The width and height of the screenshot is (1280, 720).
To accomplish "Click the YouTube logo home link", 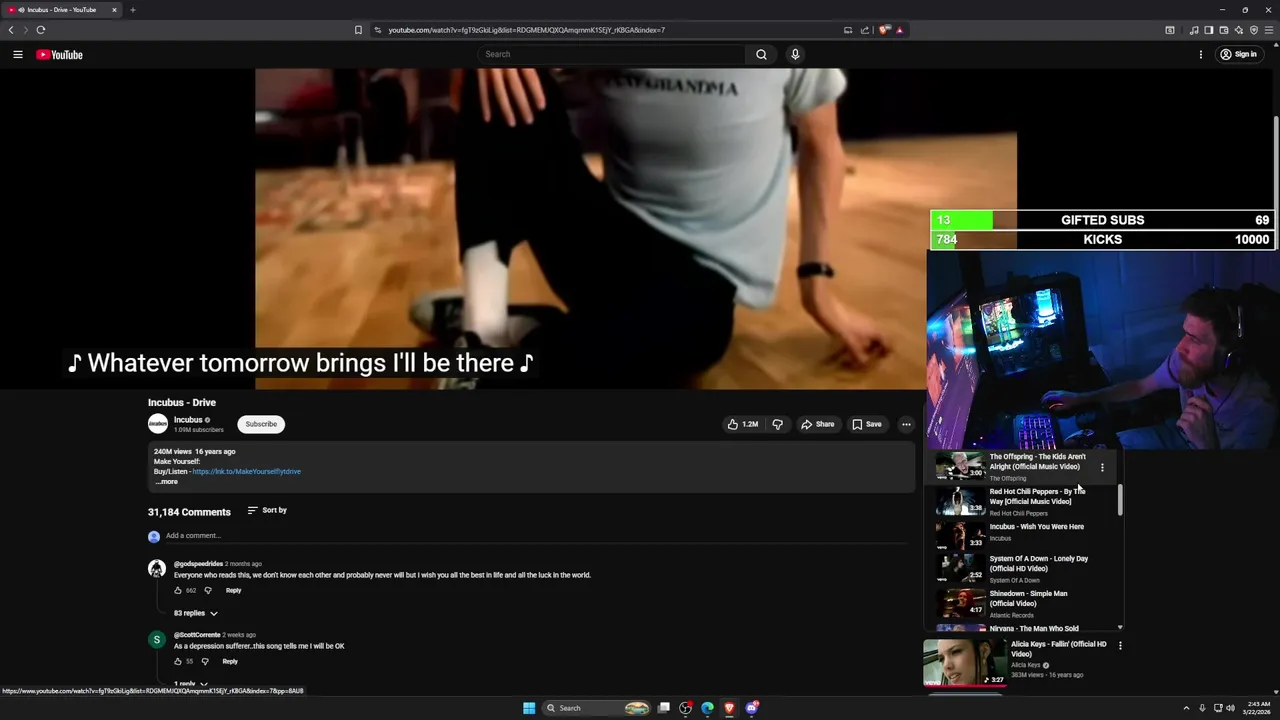I will pos(59,54).
